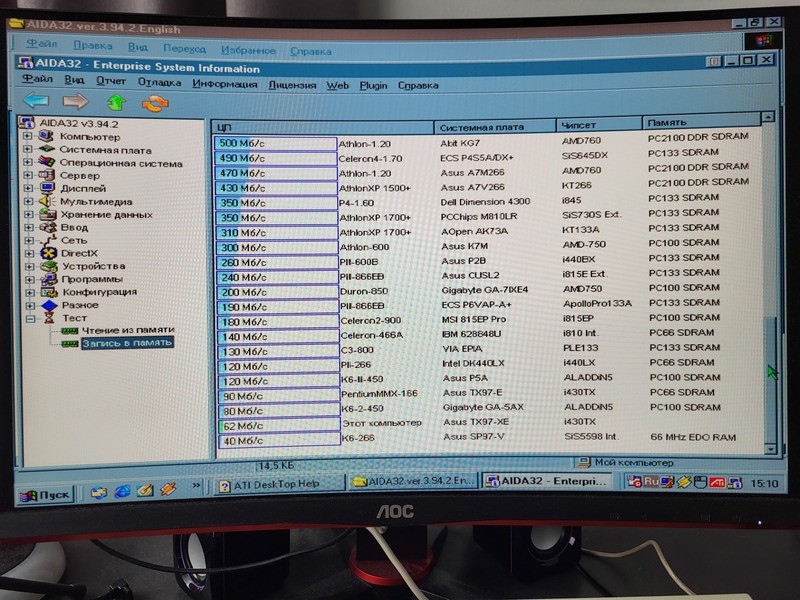Click the Forward arrow toolbar icon
Viewport: 800px width, 600px height.
pos(76,101)
